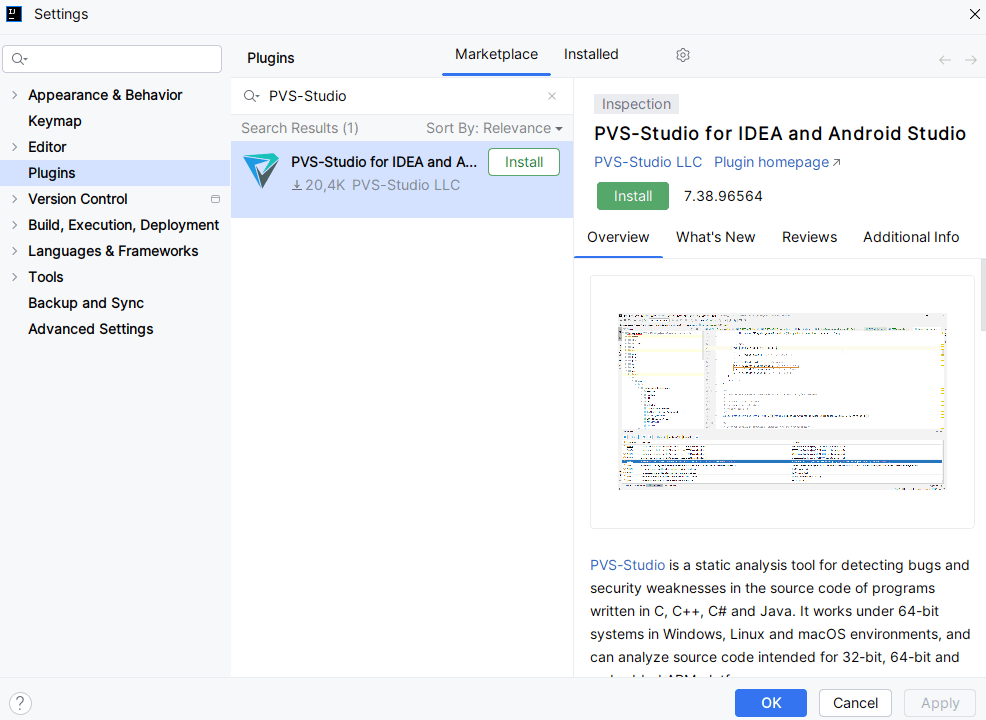The width and height of the screenshot is (986, 720).
Task: Expand Languages & Frameworks section
Action: pos(14,251)
